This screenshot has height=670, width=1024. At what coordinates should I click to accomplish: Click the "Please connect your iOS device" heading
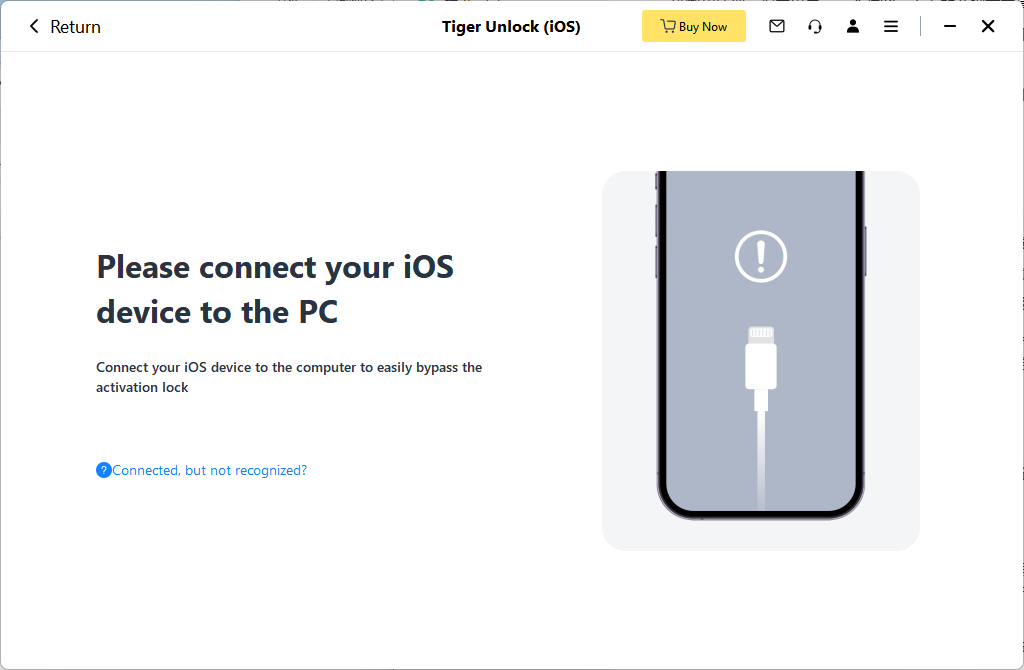pyautogui.click(x=275, y=290)
